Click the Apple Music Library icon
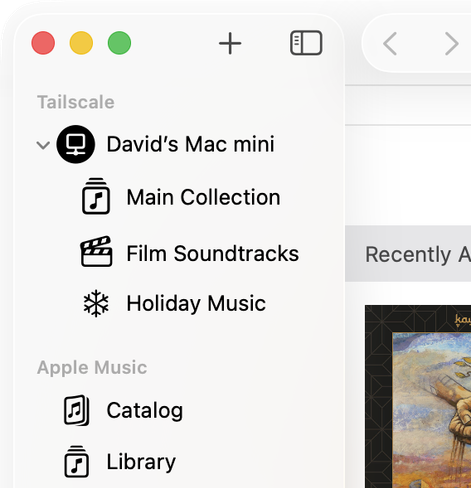471x488 pixels. tap(77, 461)
